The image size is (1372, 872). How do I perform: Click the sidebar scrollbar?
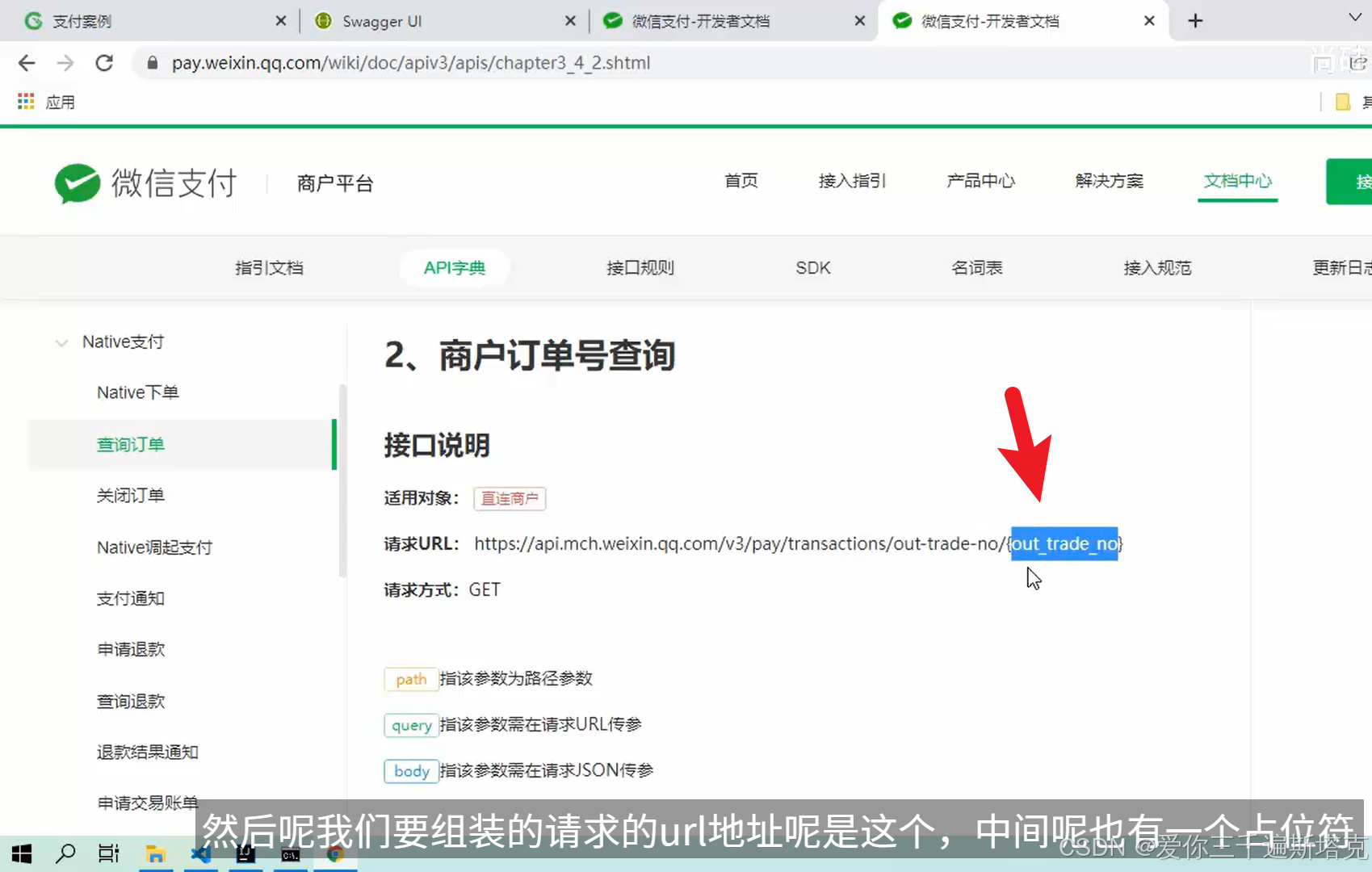[342, 481]
